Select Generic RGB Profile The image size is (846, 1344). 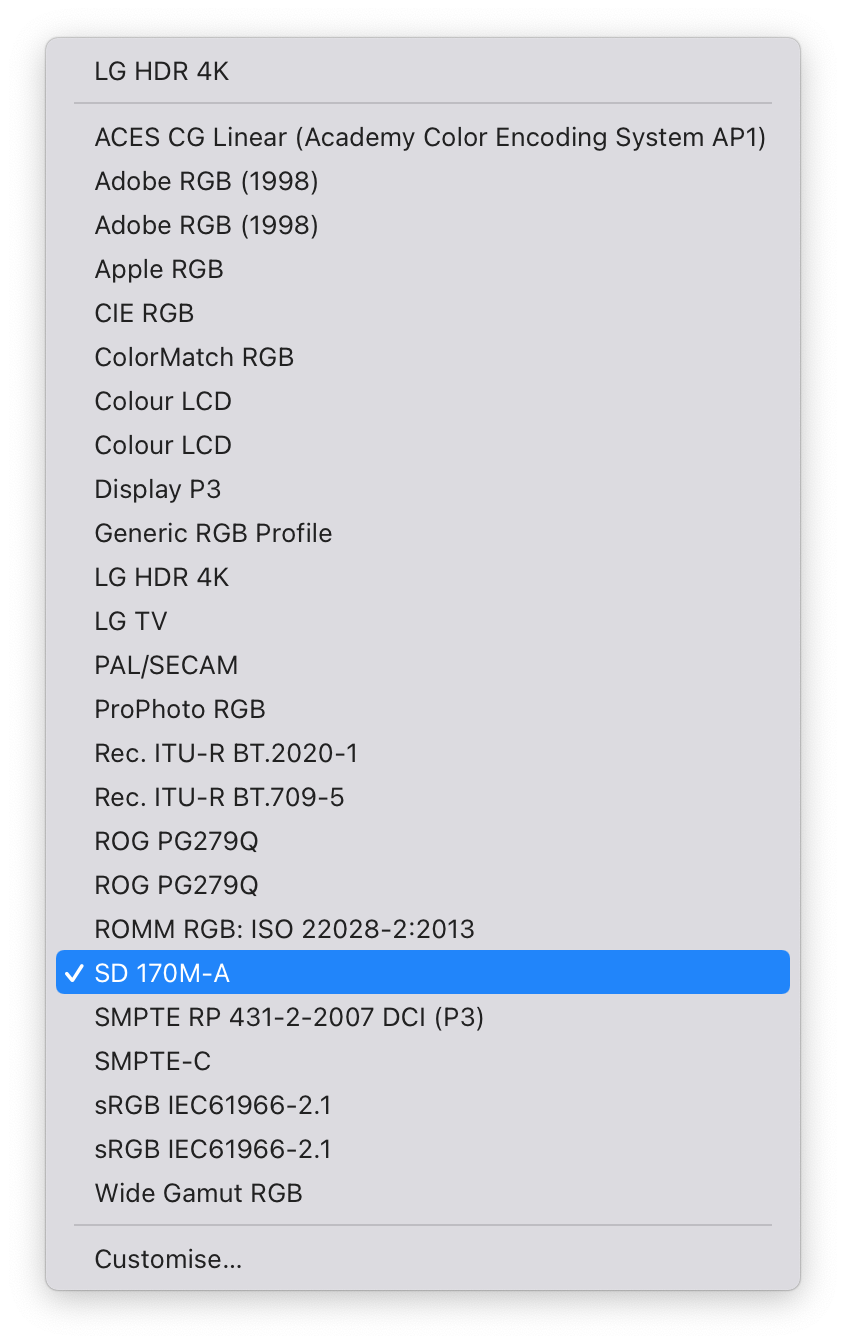point(213,533)
